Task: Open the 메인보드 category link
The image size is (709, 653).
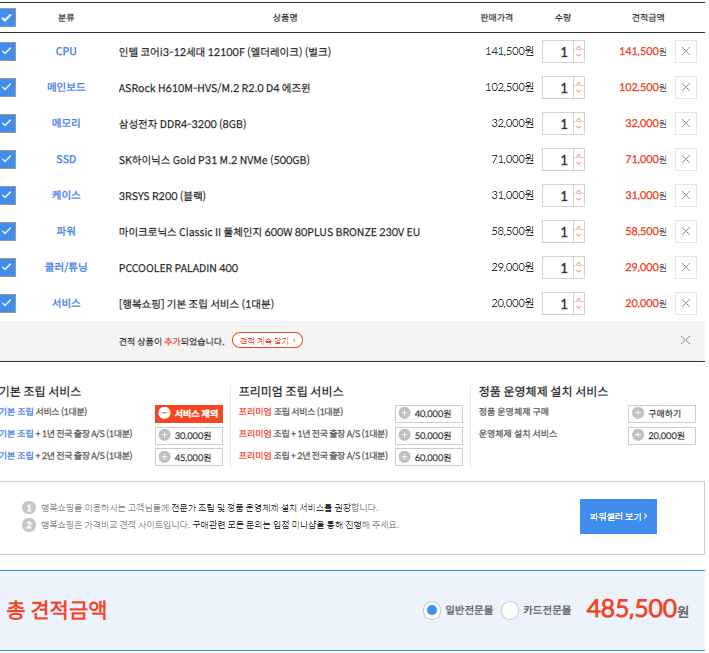Action: click(x=66, y=87)
